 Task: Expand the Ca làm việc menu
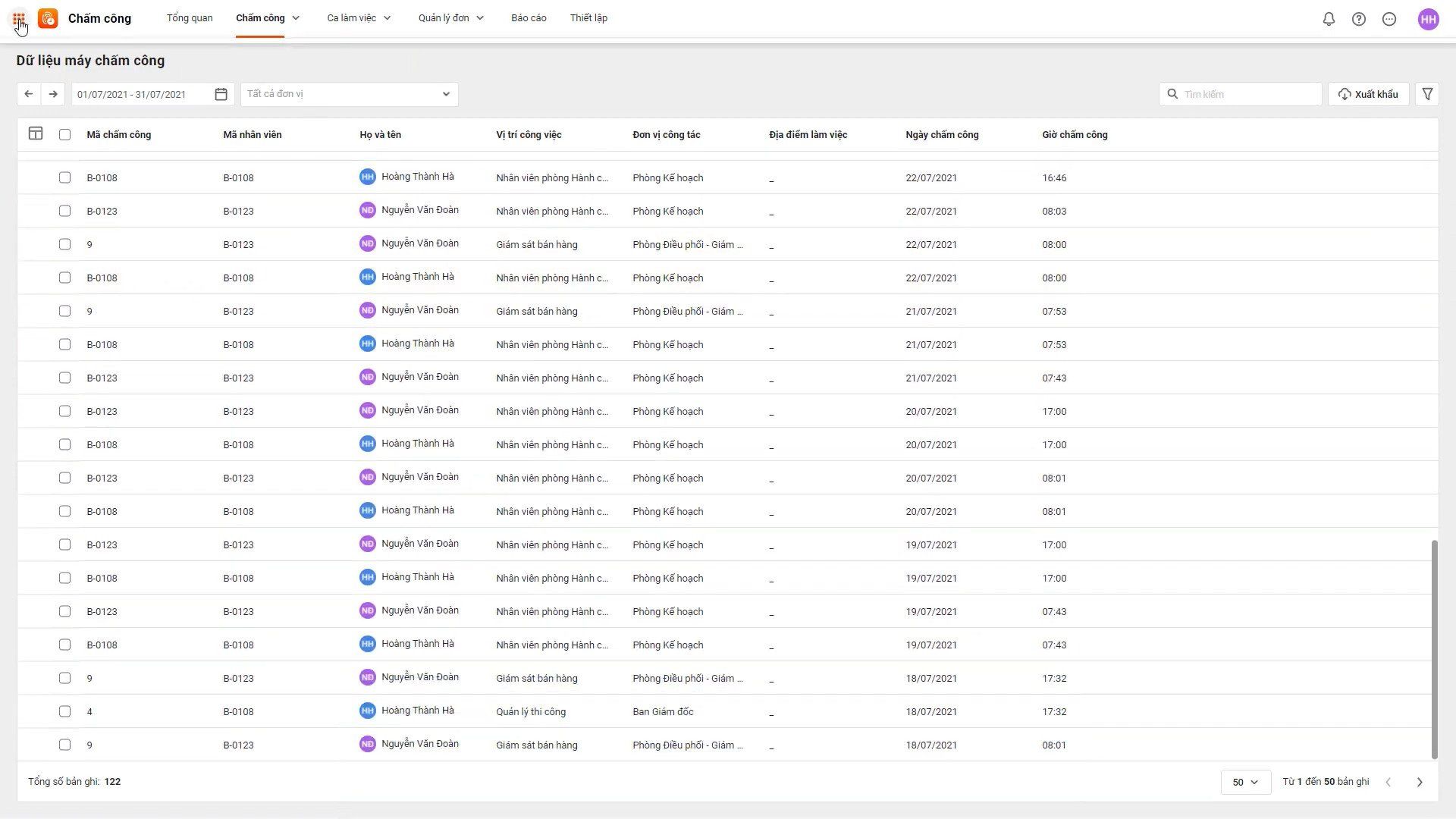click(359, 18)
